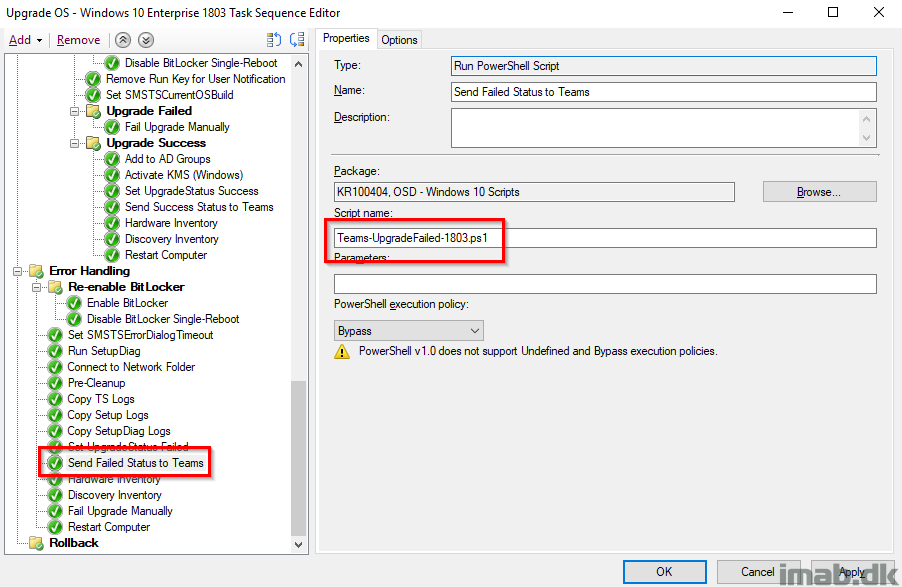
Task: Collapse the Upgrade Success group
Action: pos(75,143)
